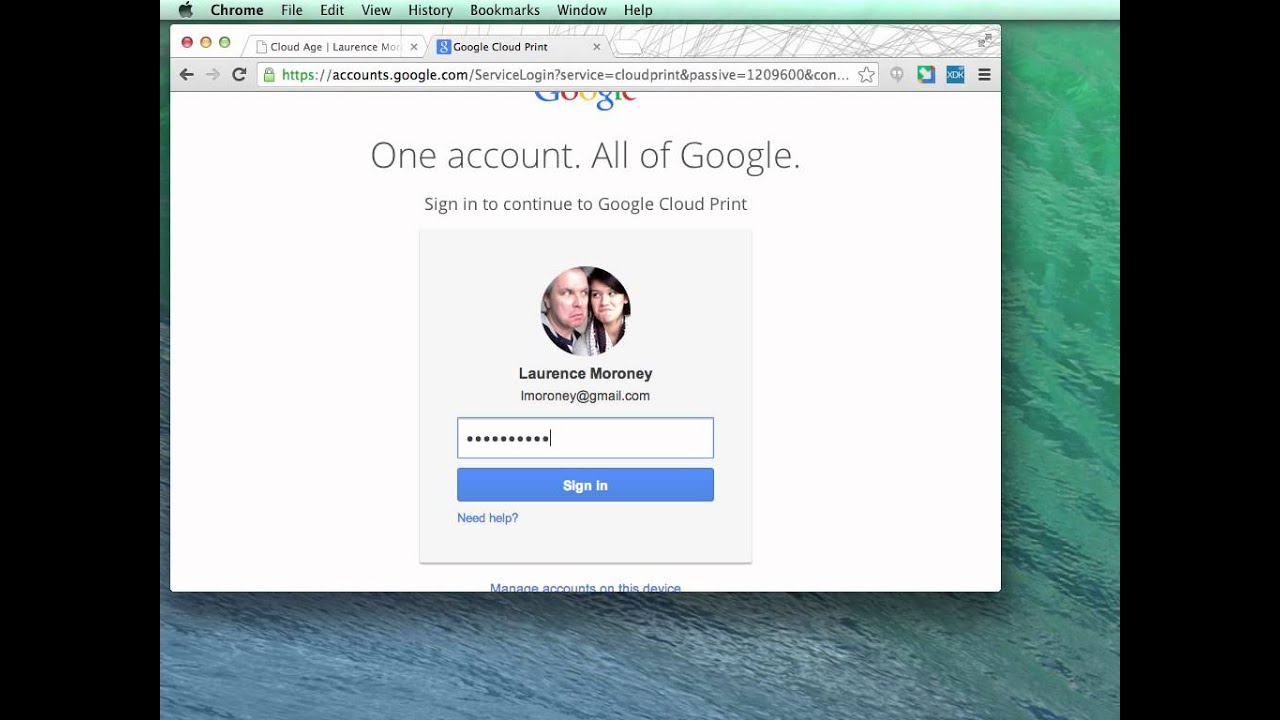1280x720 pixels.
Task: Reload the page with the refresh icon
Action: click(239, 75)
